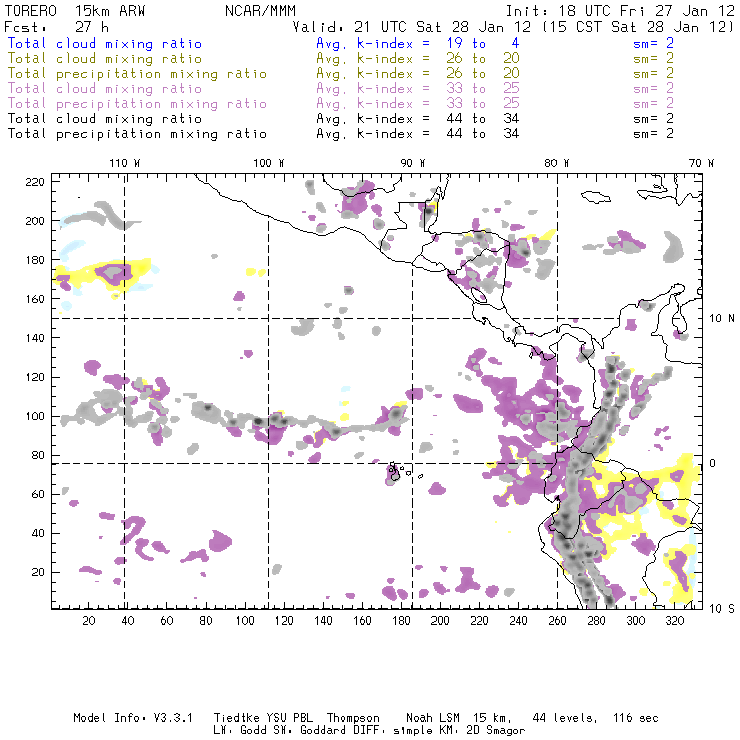Click the "YSU PBL" footer text
The width and height of the screenshot is (740, 740).
[x=289, y=718]
